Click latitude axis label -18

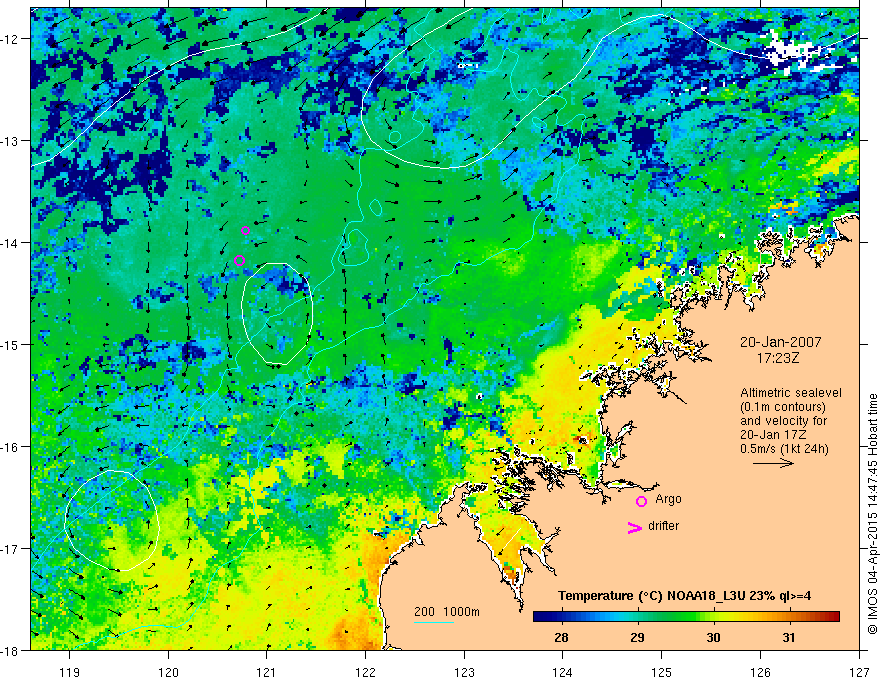tap(10, 650)
